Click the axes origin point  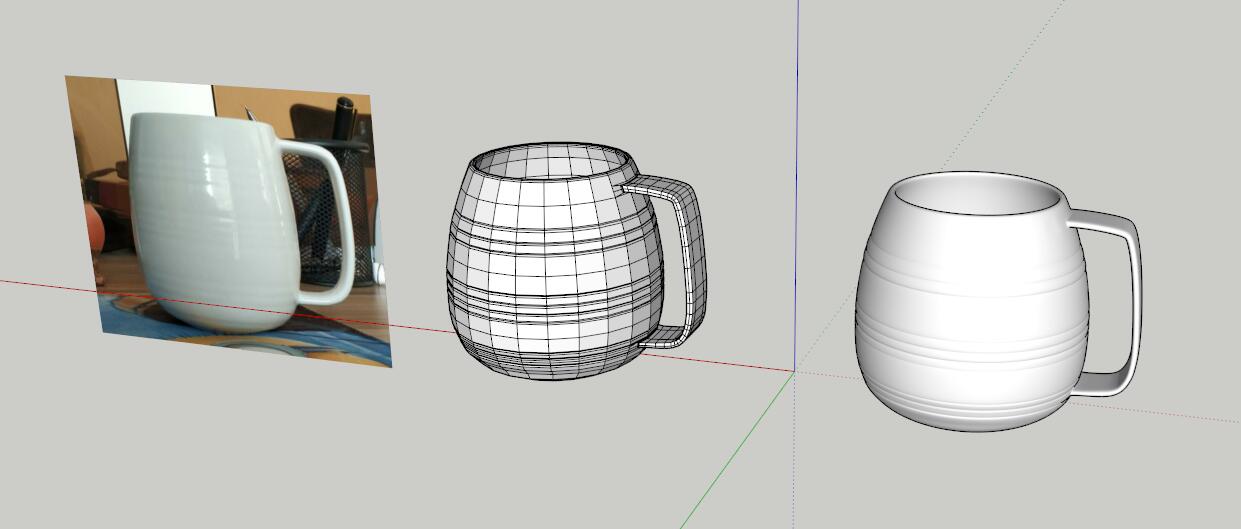795,371
